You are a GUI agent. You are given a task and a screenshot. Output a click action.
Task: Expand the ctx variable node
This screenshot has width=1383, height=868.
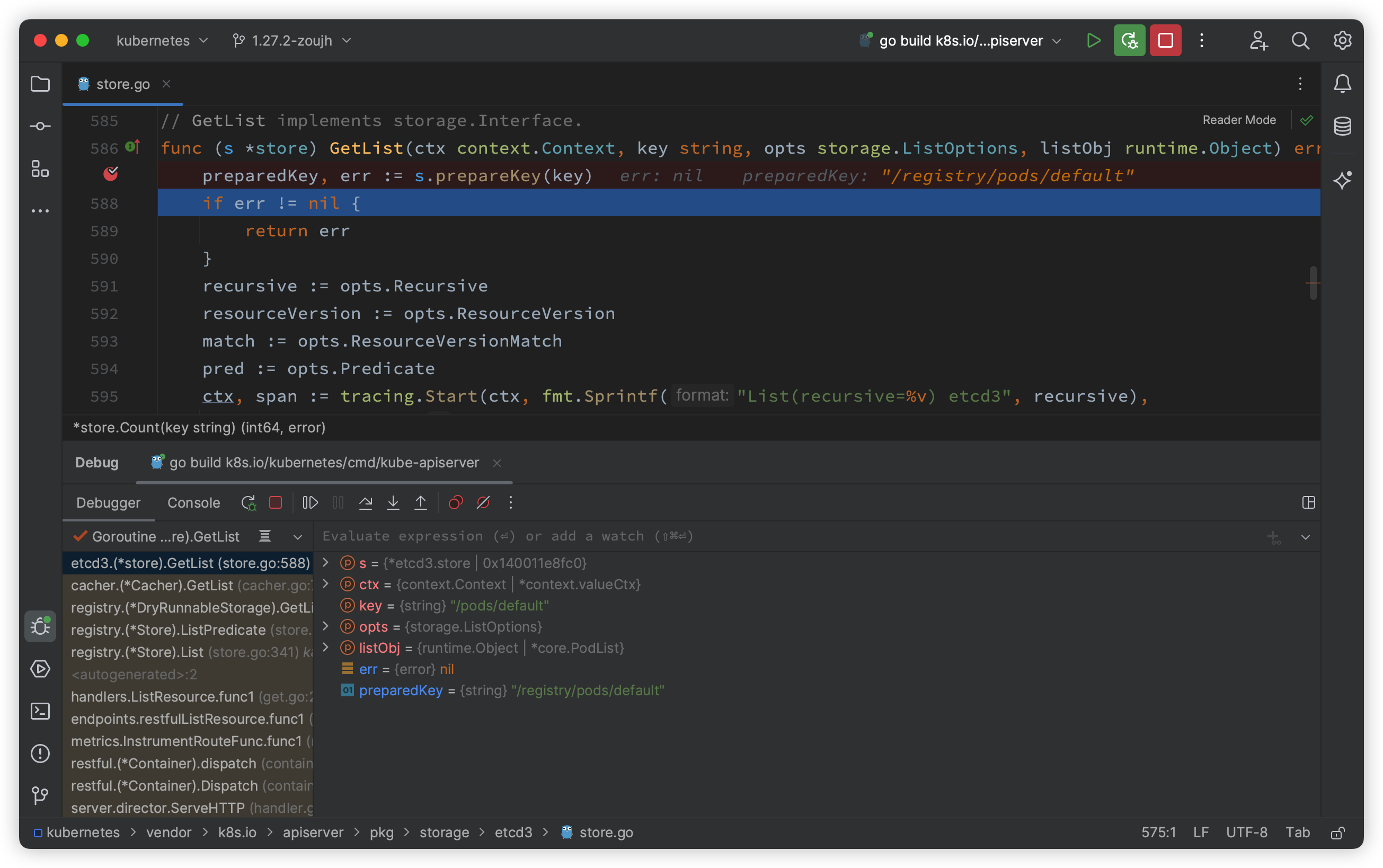(325, 584)
